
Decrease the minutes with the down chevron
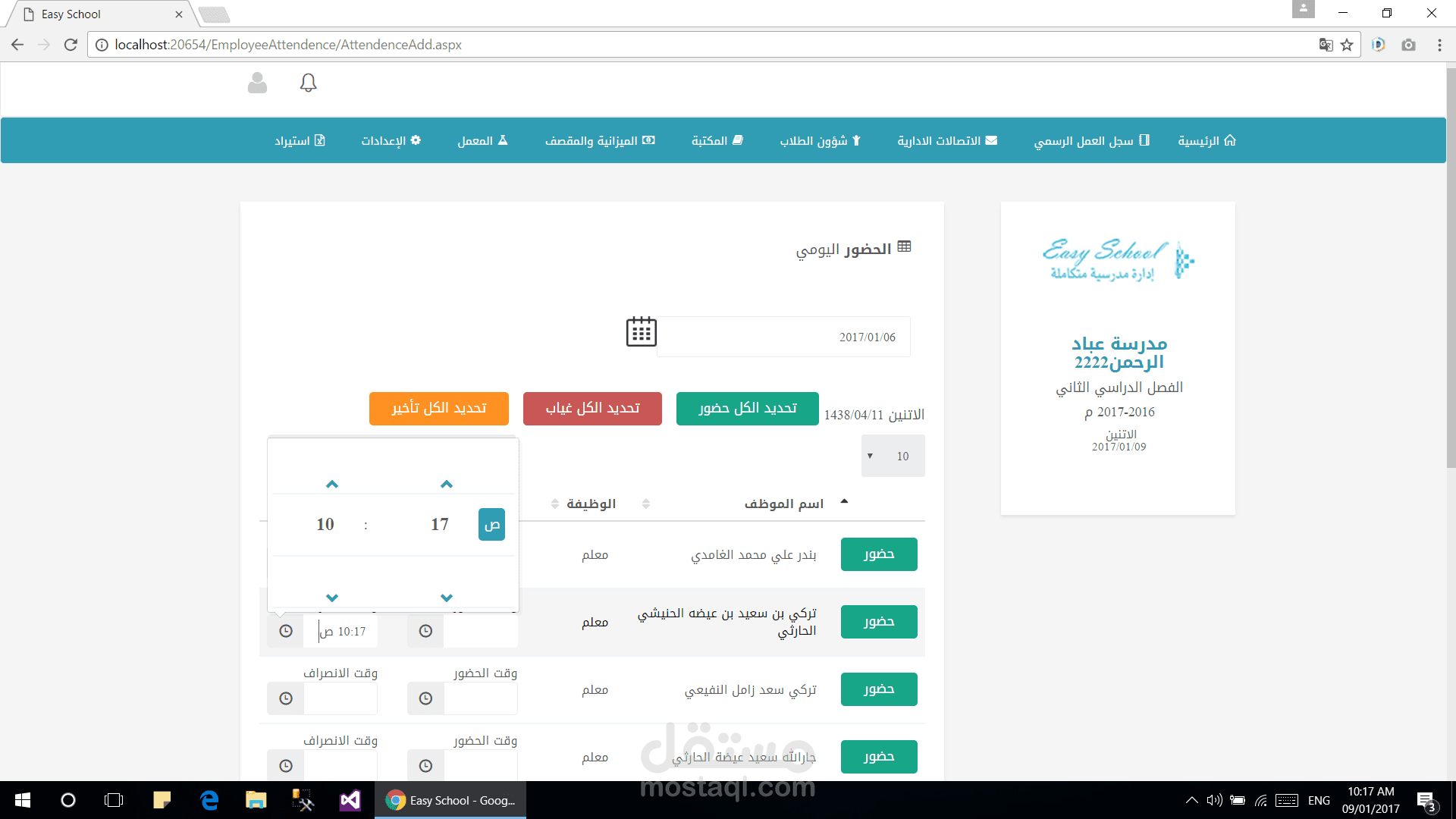point(446,598)
